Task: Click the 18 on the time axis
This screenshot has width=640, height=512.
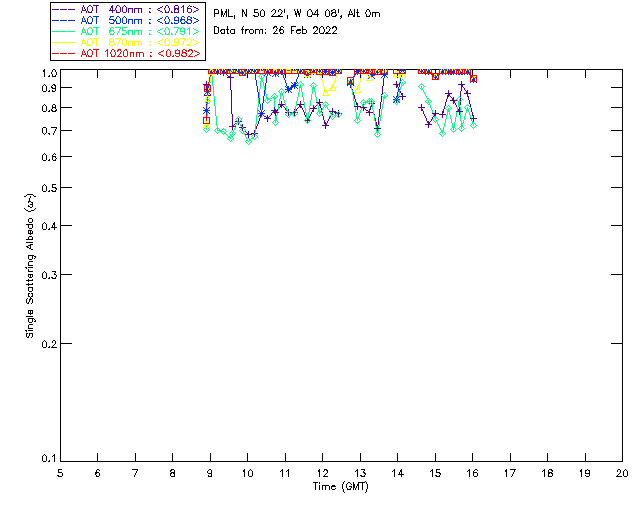Action: pos(547,473)
